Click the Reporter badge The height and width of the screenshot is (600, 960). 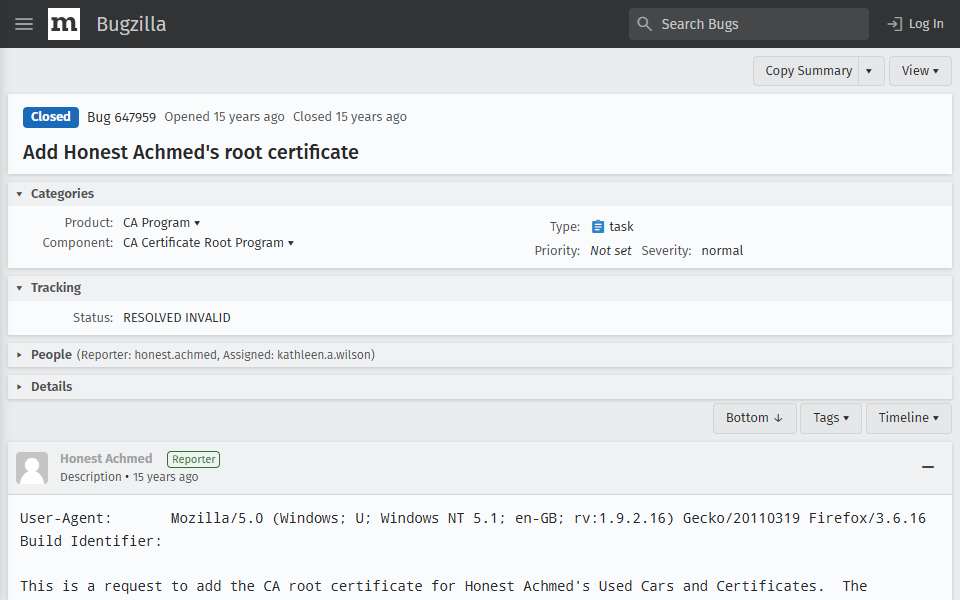(x=193, y=459)
